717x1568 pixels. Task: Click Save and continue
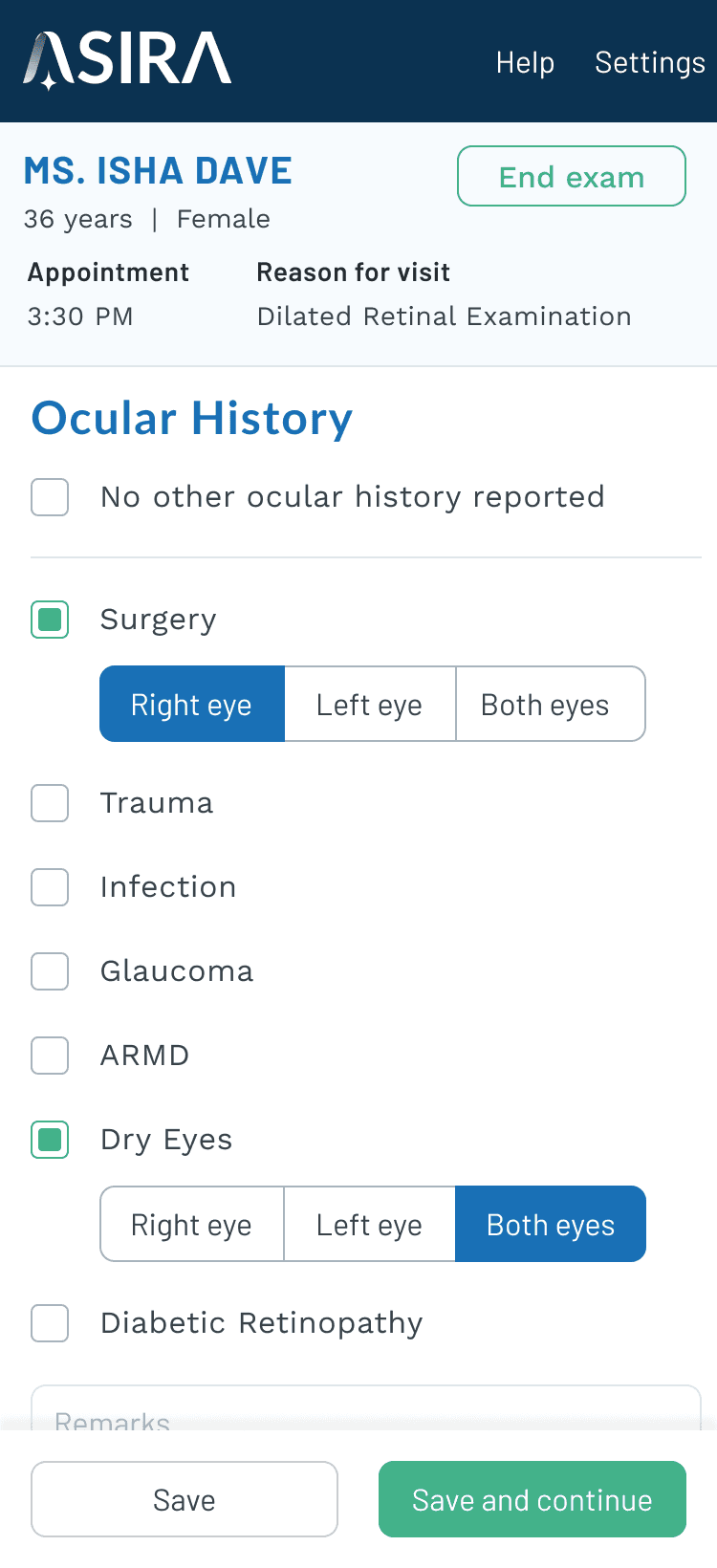(532, 1499)
